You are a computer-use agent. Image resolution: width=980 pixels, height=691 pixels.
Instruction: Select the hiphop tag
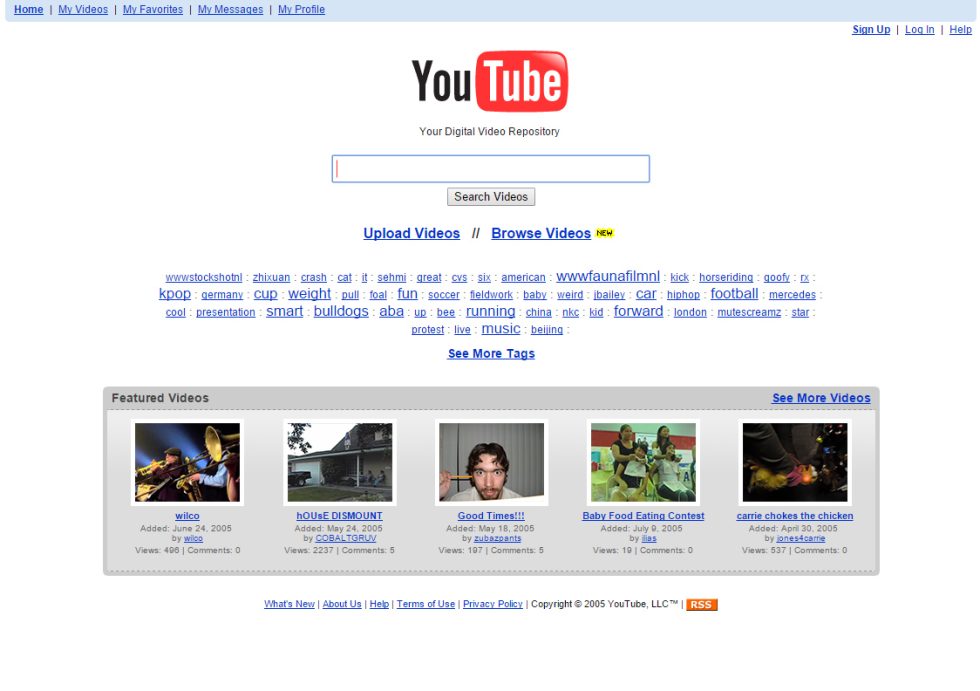[x=683, y=295]
